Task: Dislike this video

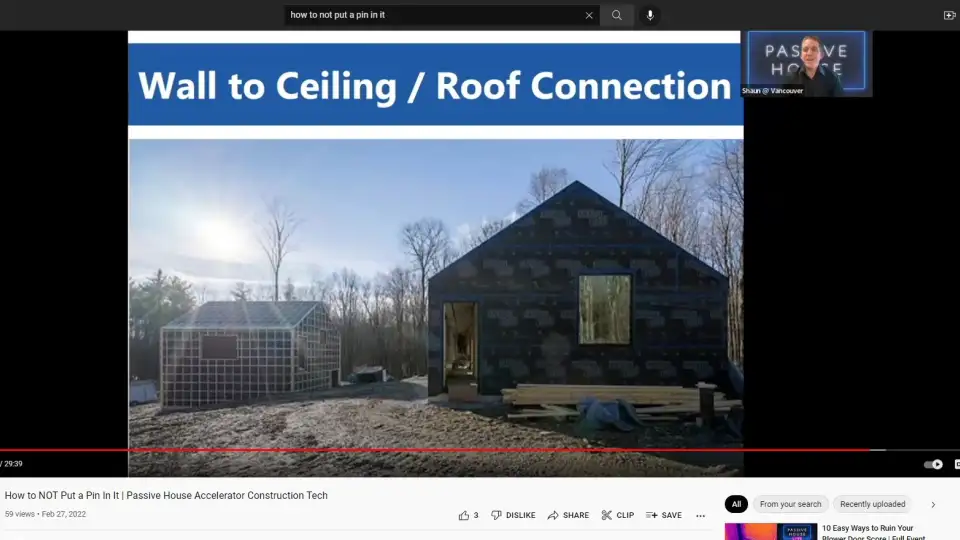Action: click(x=512, y=515)
